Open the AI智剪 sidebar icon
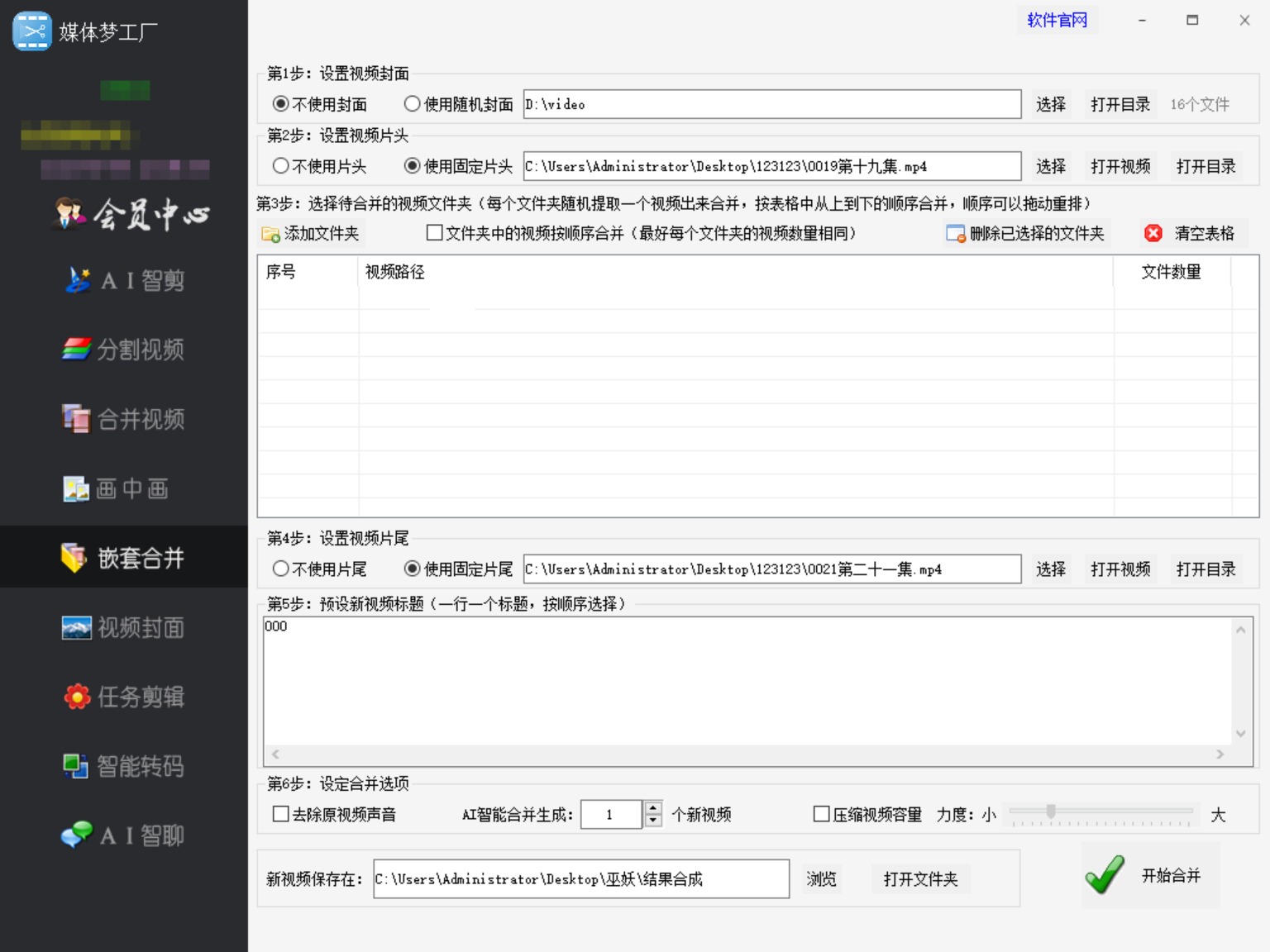 tap(78, 281)
